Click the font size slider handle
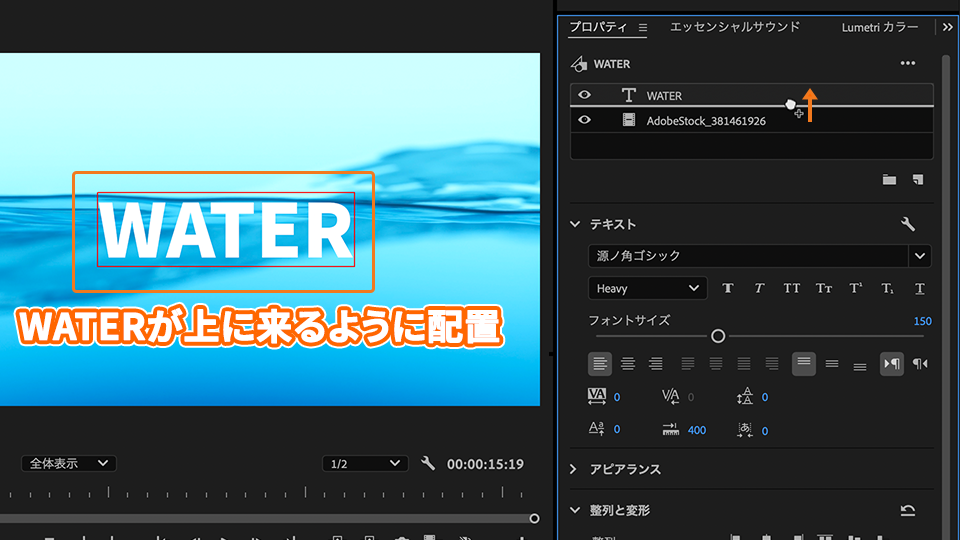This screenshot has width=960, height=540. [718, 336]
